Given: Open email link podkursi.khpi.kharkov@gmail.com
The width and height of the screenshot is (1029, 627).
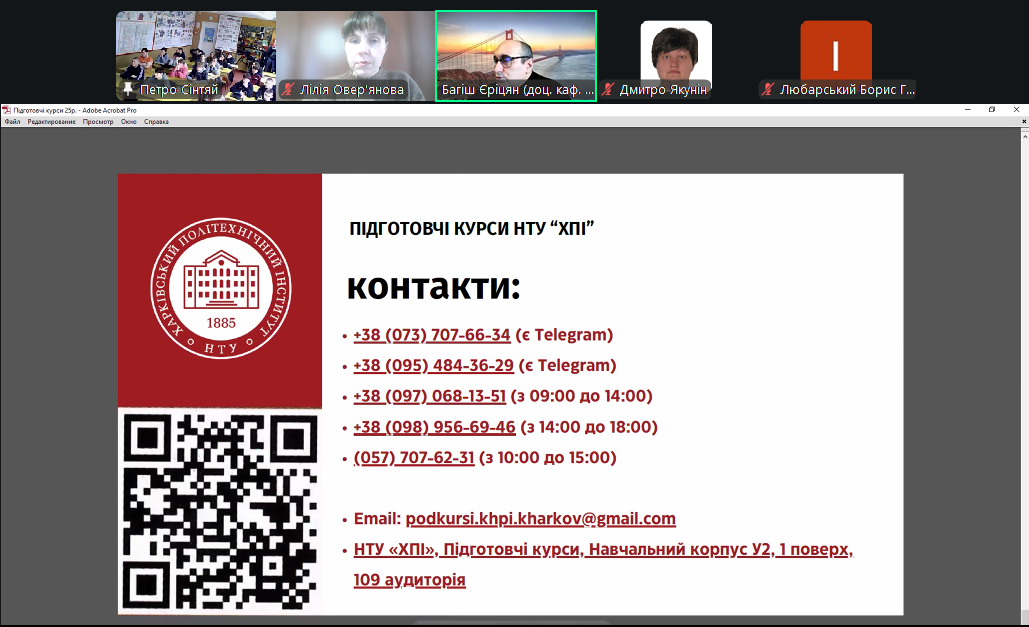Looking at the screenshot, I should (x=541, y=519).
